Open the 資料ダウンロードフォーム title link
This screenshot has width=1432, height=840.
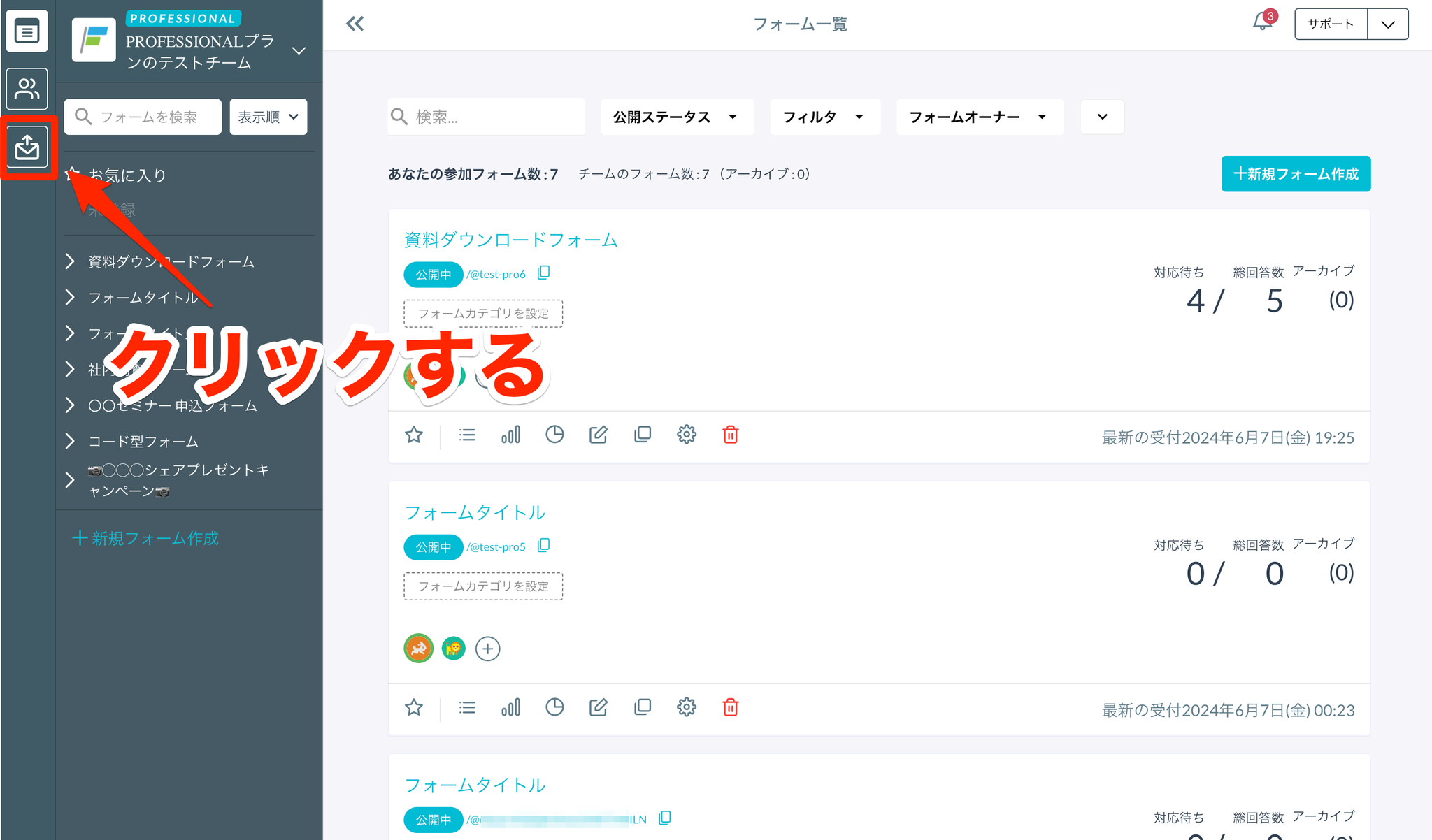click(510, 240)
